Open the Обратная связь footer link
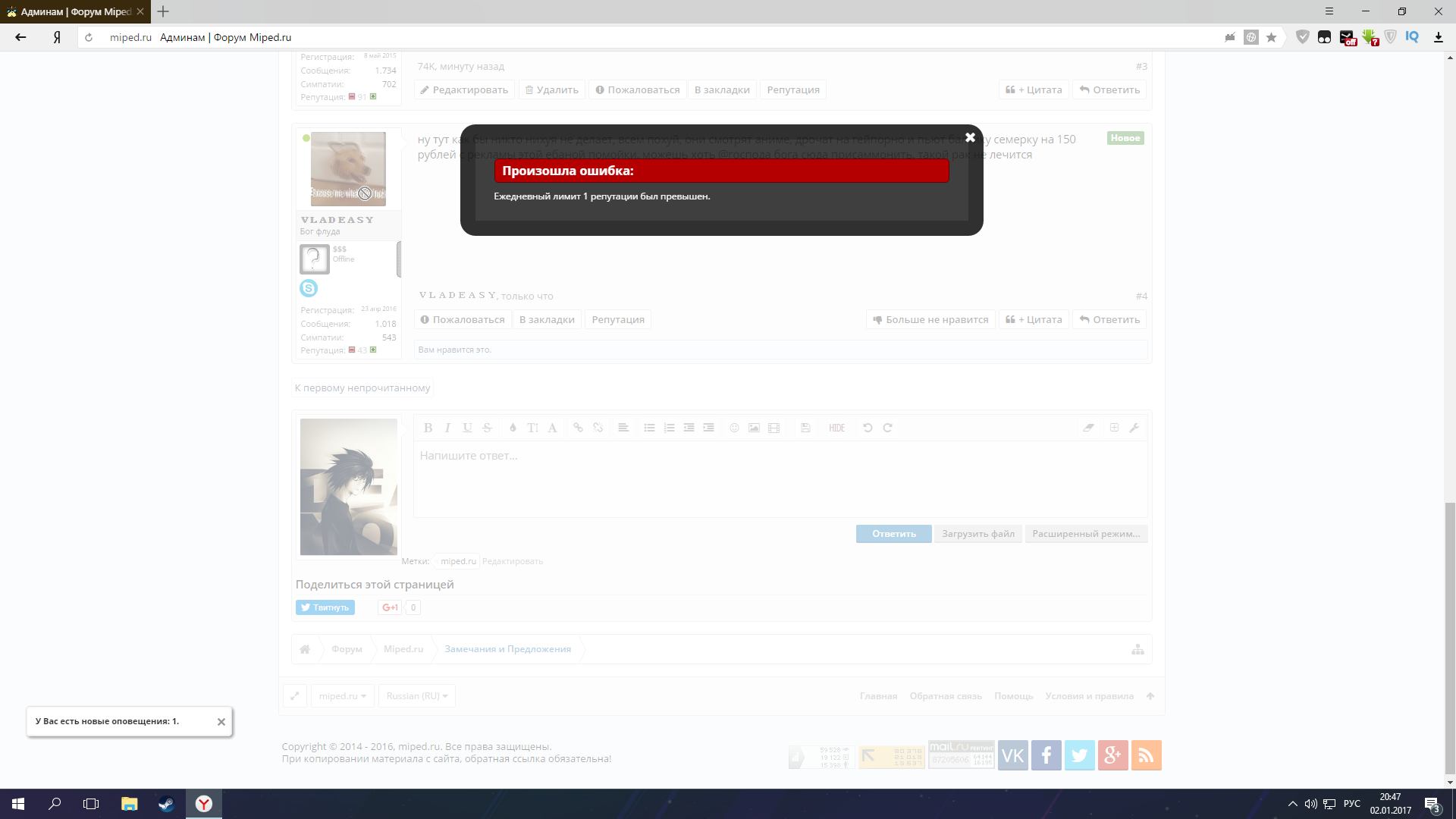The image size is (1456, 819). click(x=946, y=696)
